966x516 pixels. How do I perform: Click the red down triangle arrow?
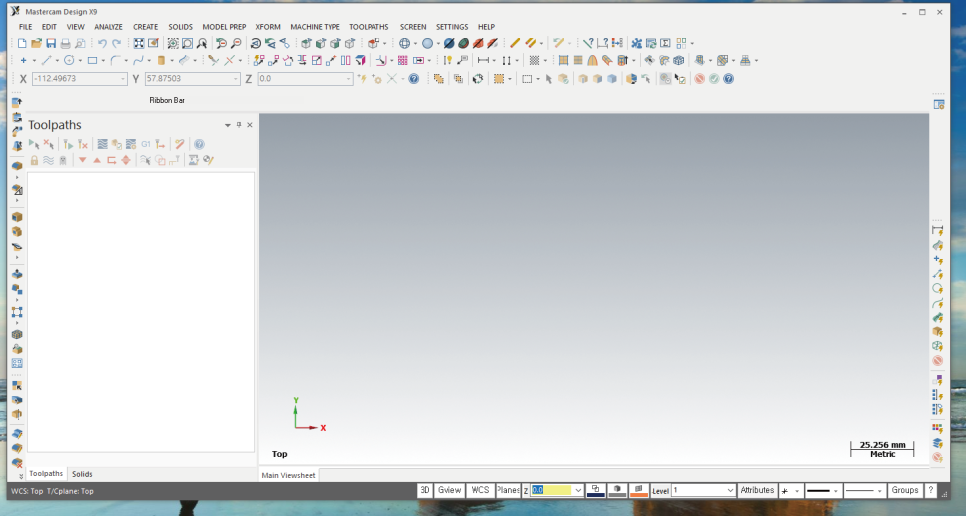coord(82,160)
